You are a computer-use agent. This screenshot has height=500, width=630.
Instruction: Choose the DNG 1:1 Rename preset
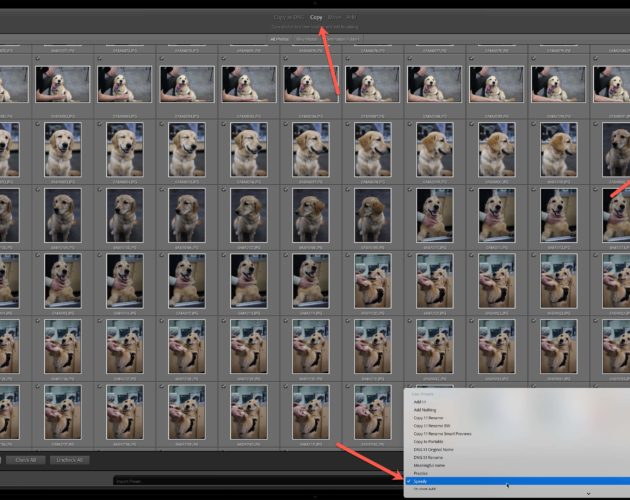(428, 457)
